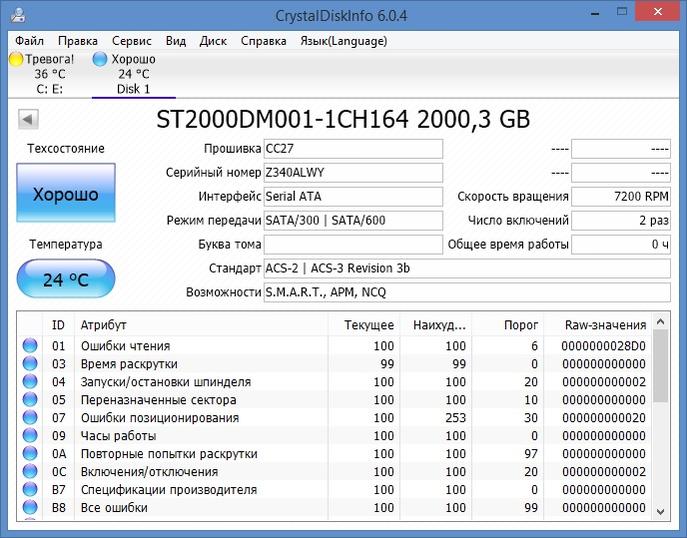Click worst value 253 in row 07
Image resolution: width=687 pixels, height=538 pixels.
pos(455,418)
